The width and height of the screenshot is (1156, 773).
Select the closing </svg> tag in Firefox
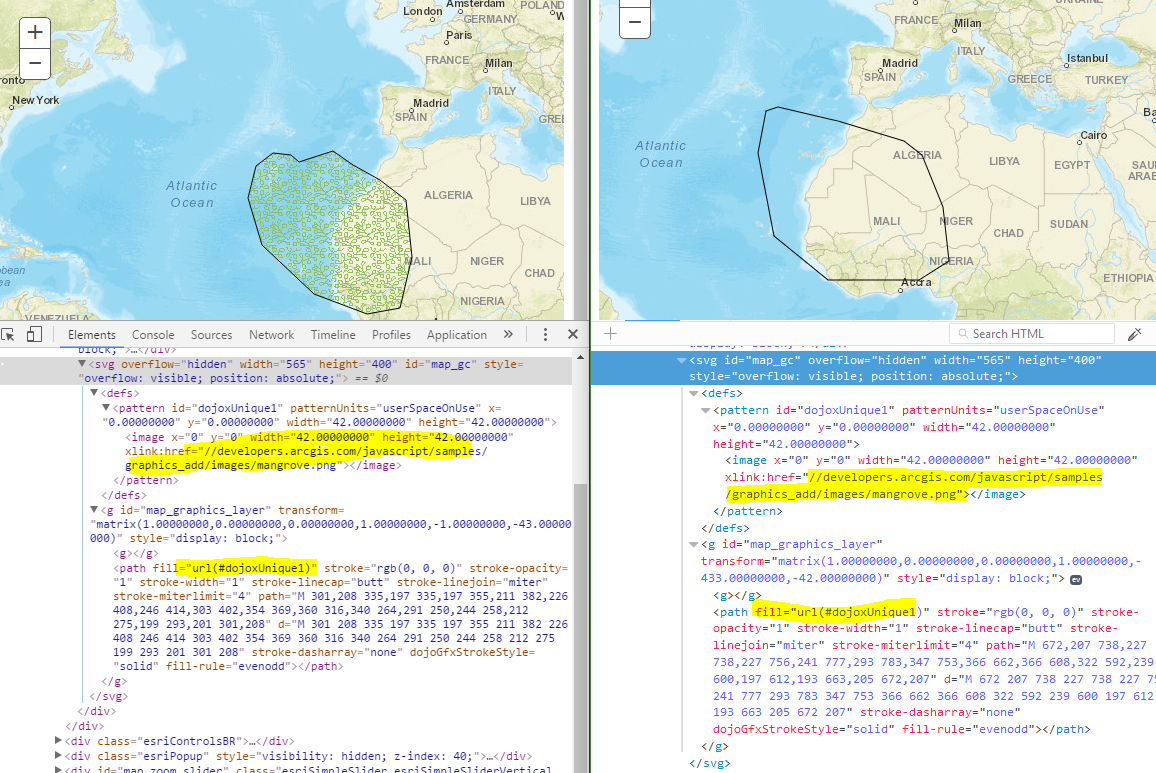point(709,763)
